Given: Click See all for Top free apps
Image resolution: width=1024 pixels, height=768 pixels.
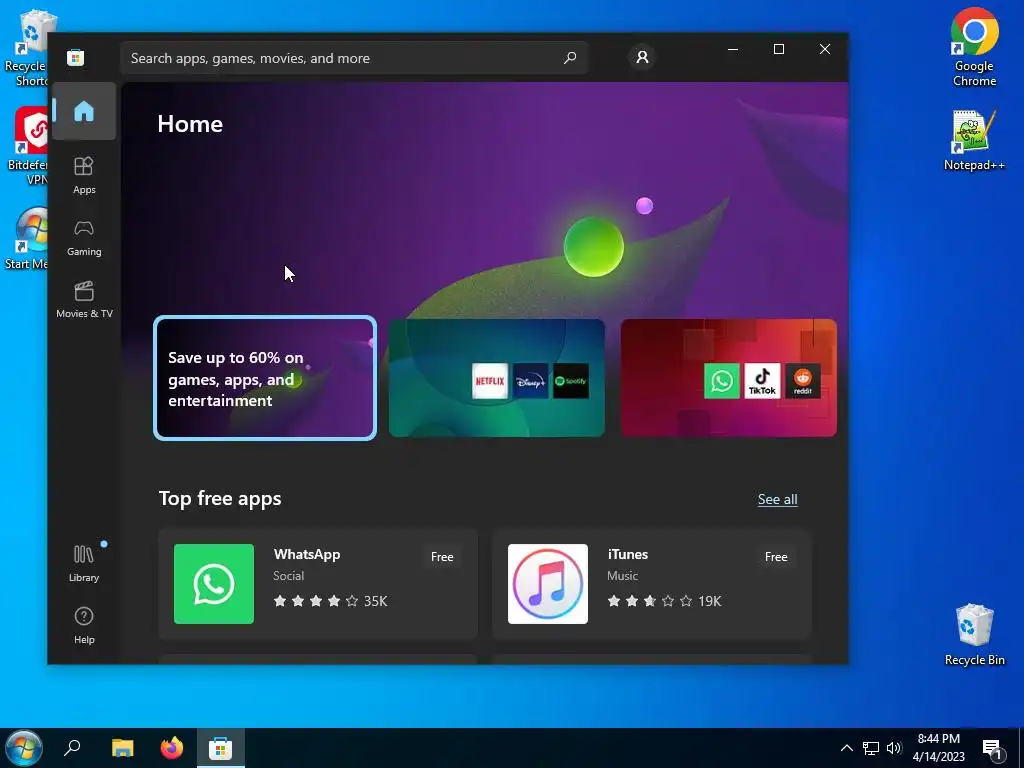Looking at the screenshot, I should pyautogui.click(x=777, y=500).
